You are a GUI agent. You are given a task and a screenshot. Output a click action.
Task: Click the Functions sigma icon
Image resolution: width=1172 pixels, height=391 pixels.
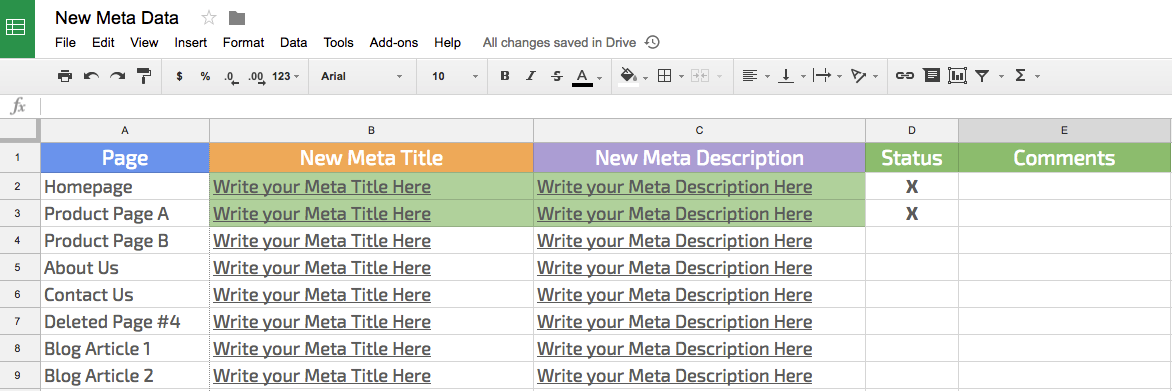[x=1020, y=76]
